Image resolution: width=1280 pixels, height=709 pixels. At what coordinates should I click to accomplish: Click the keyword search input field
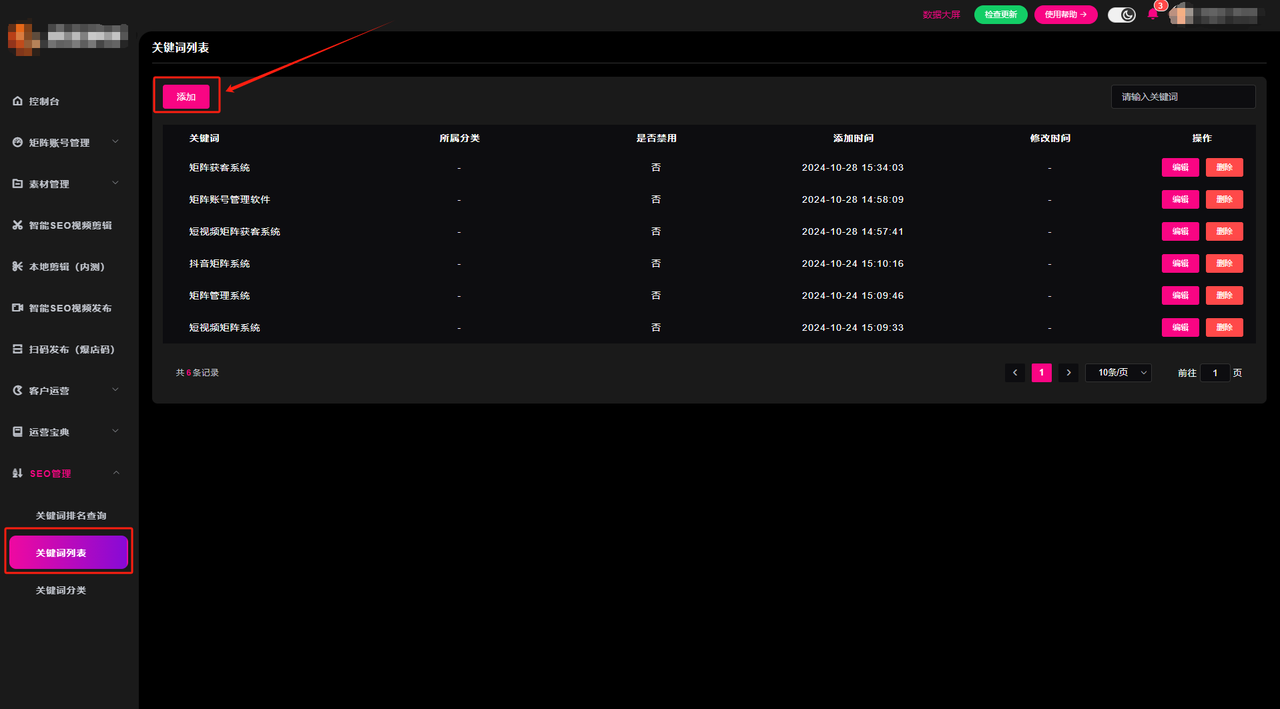point(1182,97)
